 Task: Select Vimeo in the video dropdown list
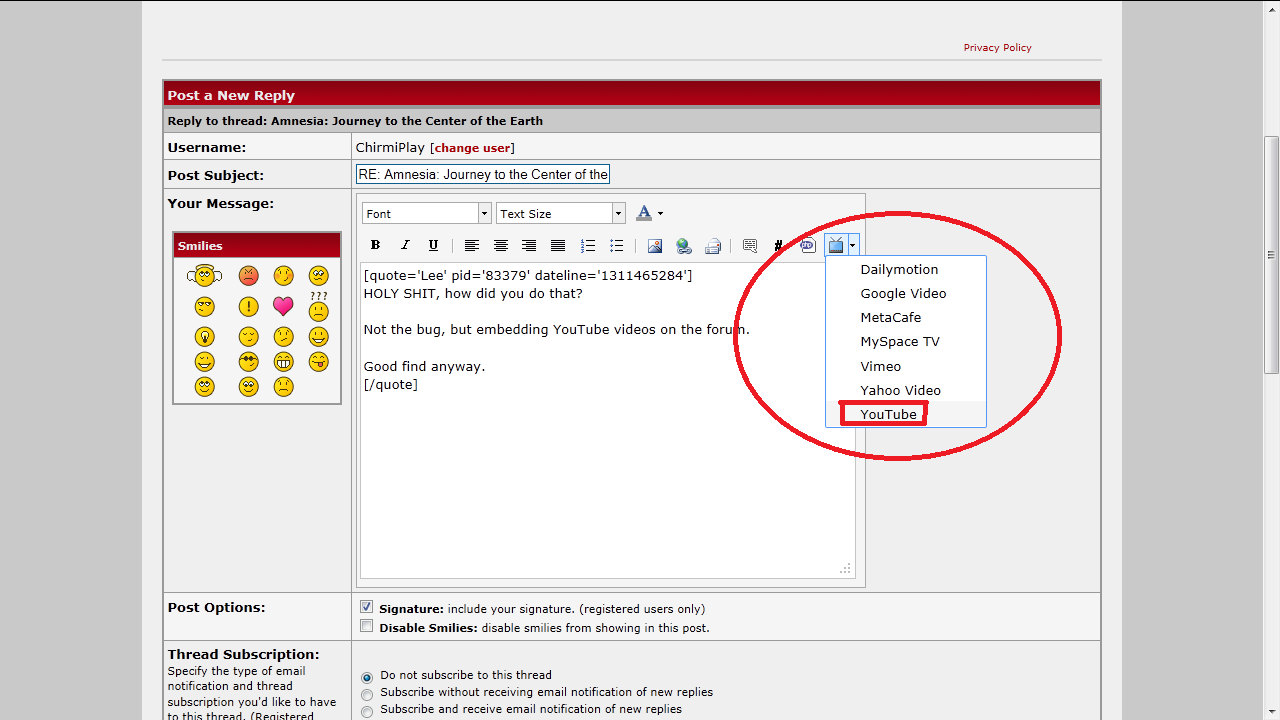tap(880, 366)
